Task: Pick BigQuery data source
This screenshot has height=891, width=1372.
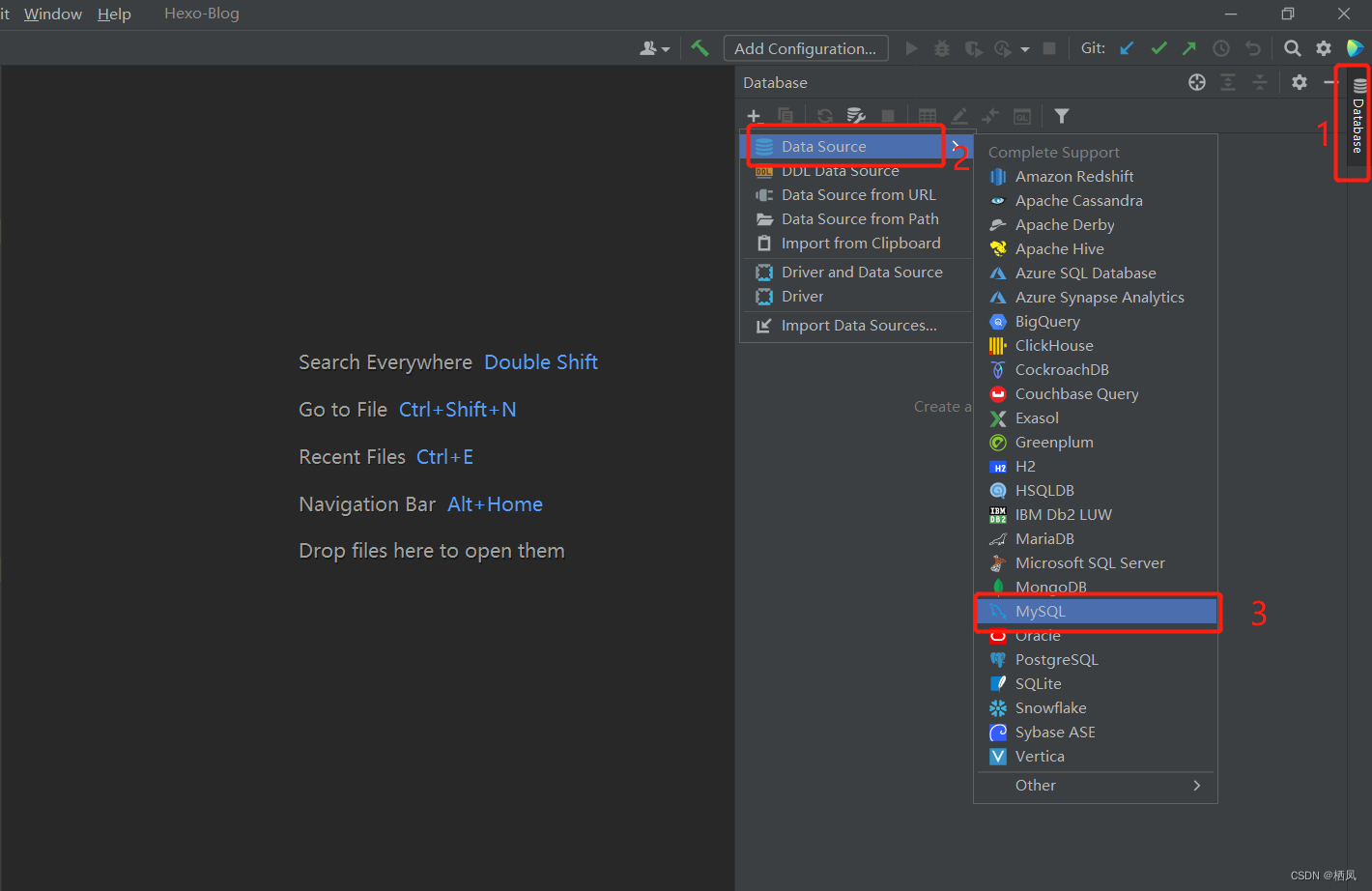Action: [1096, 321]
